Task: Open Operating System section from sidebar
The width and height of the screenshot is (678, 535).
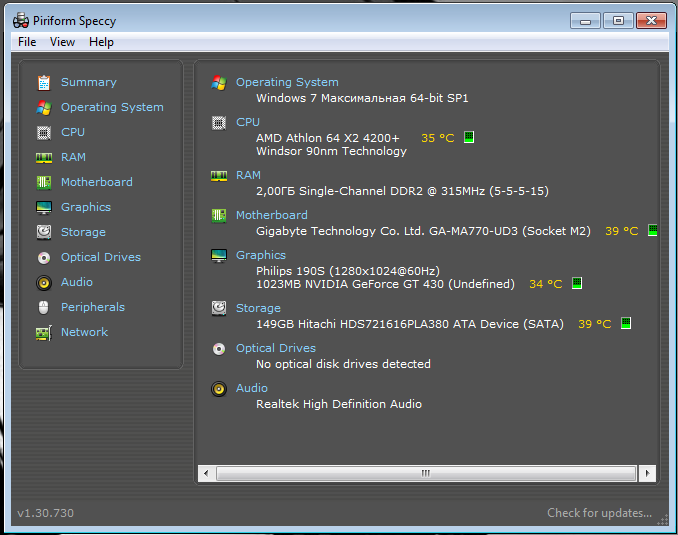Action: point(112,107)
